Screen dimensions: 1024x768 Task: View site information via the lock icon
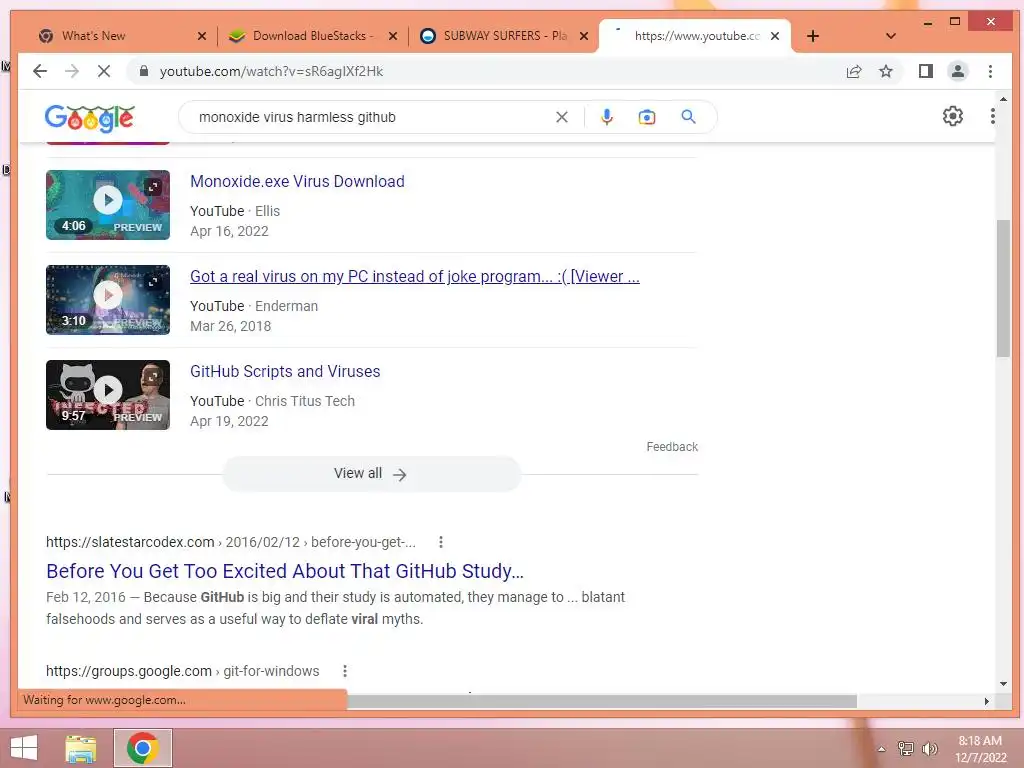(144, 71)
